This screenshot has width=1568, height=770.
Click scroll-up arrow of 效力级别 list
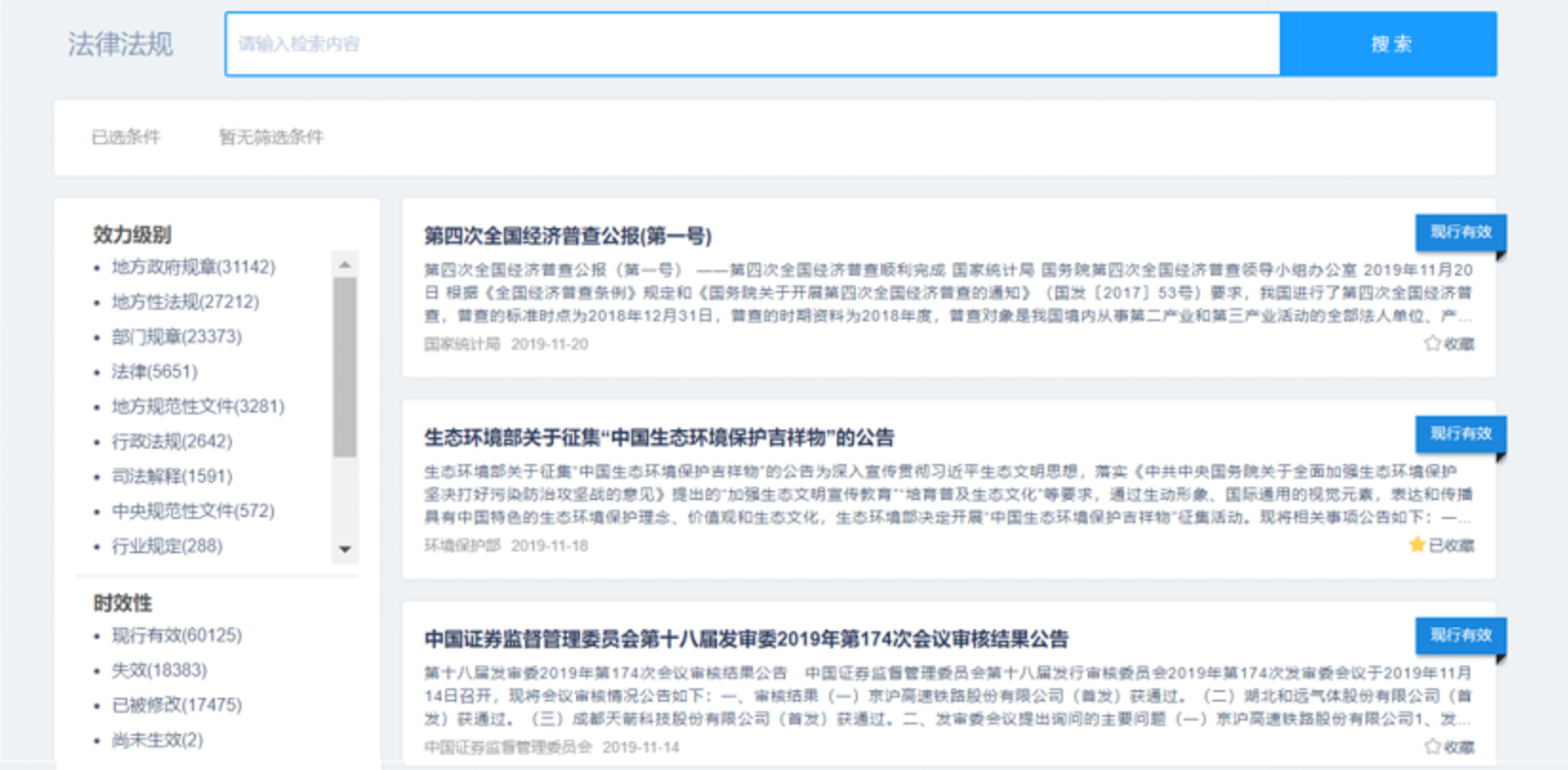(x=345, y=263)
